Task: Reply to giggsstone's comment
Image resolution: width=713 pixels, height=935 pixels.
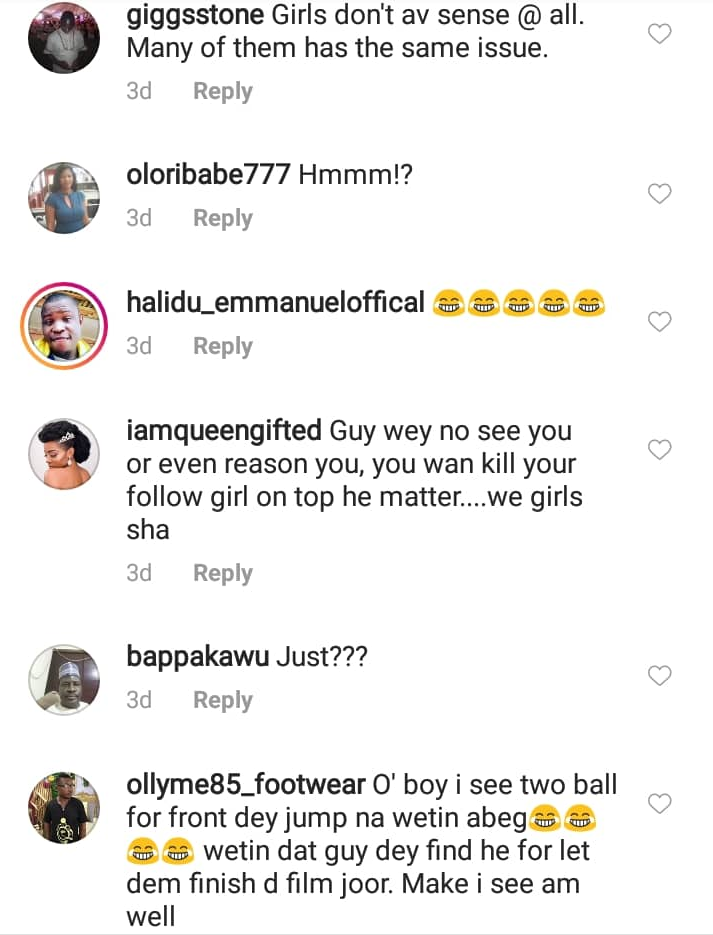Action: (x=222, y=91)
